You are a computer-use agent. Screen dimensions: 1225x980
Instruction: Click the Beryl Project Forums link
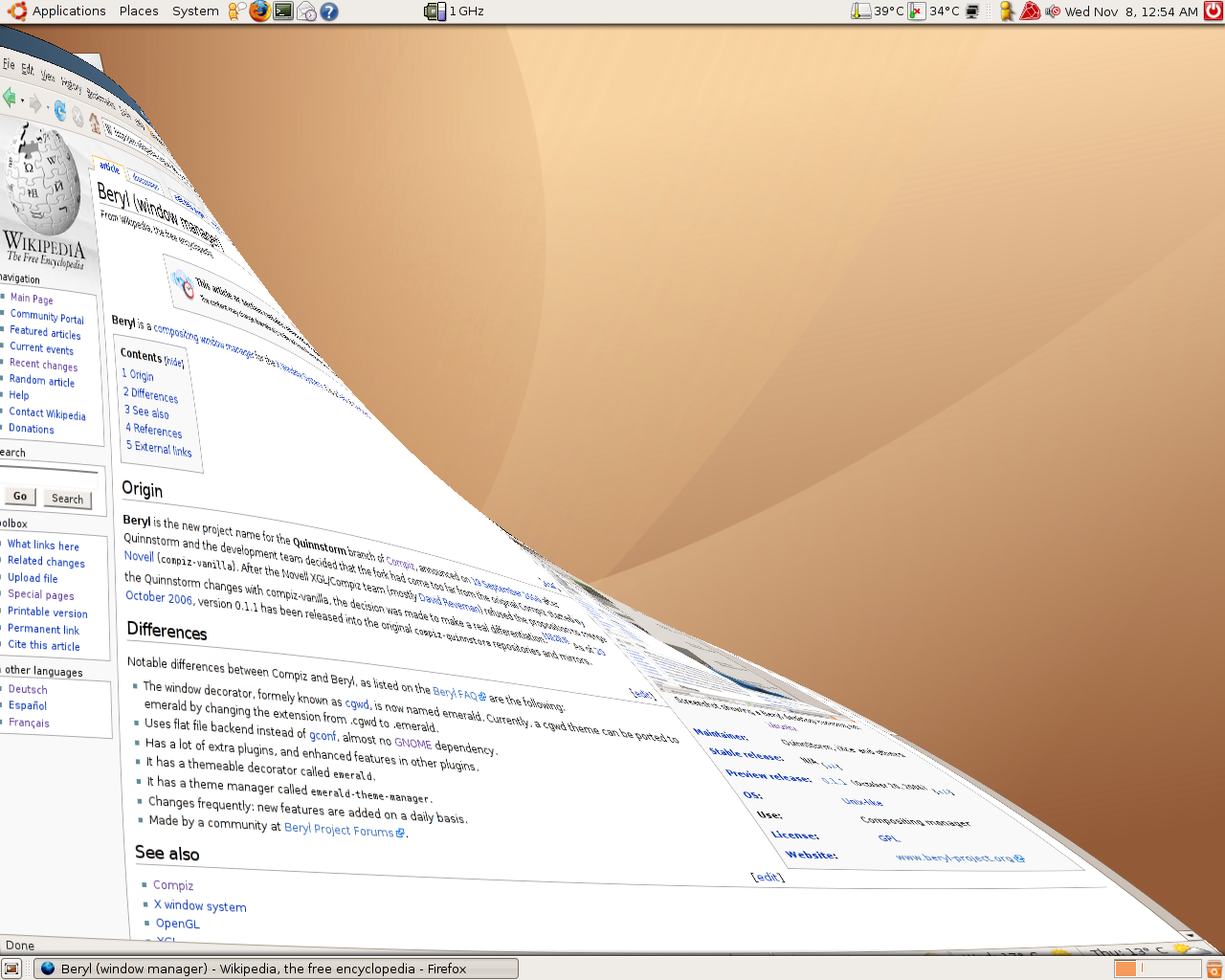(x=339, y=830)
